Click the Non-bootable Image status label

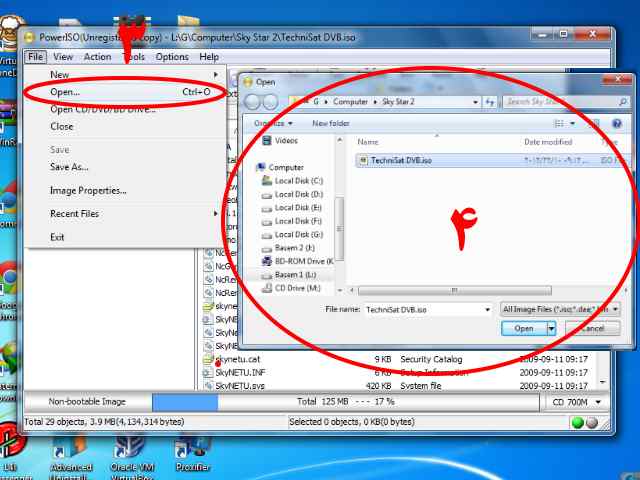87,402
